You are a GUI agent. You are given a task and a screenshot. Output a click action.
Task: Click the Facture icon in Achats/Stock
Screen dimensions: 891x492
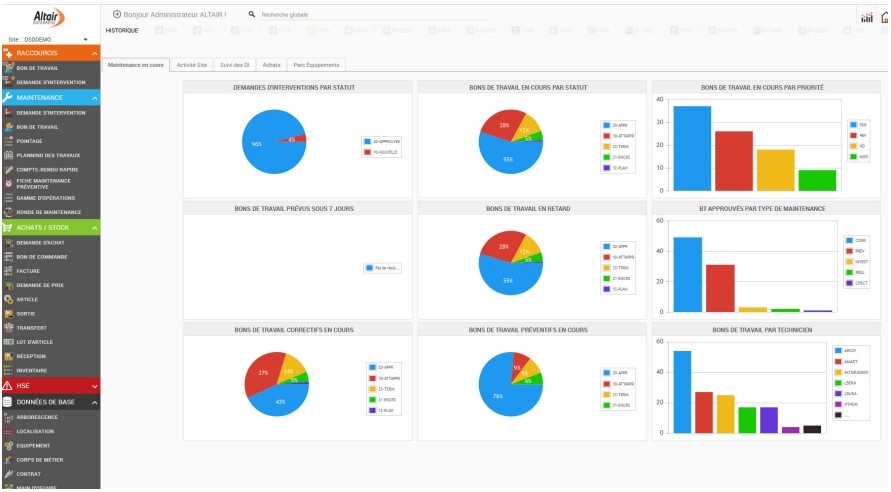point(8,270)
